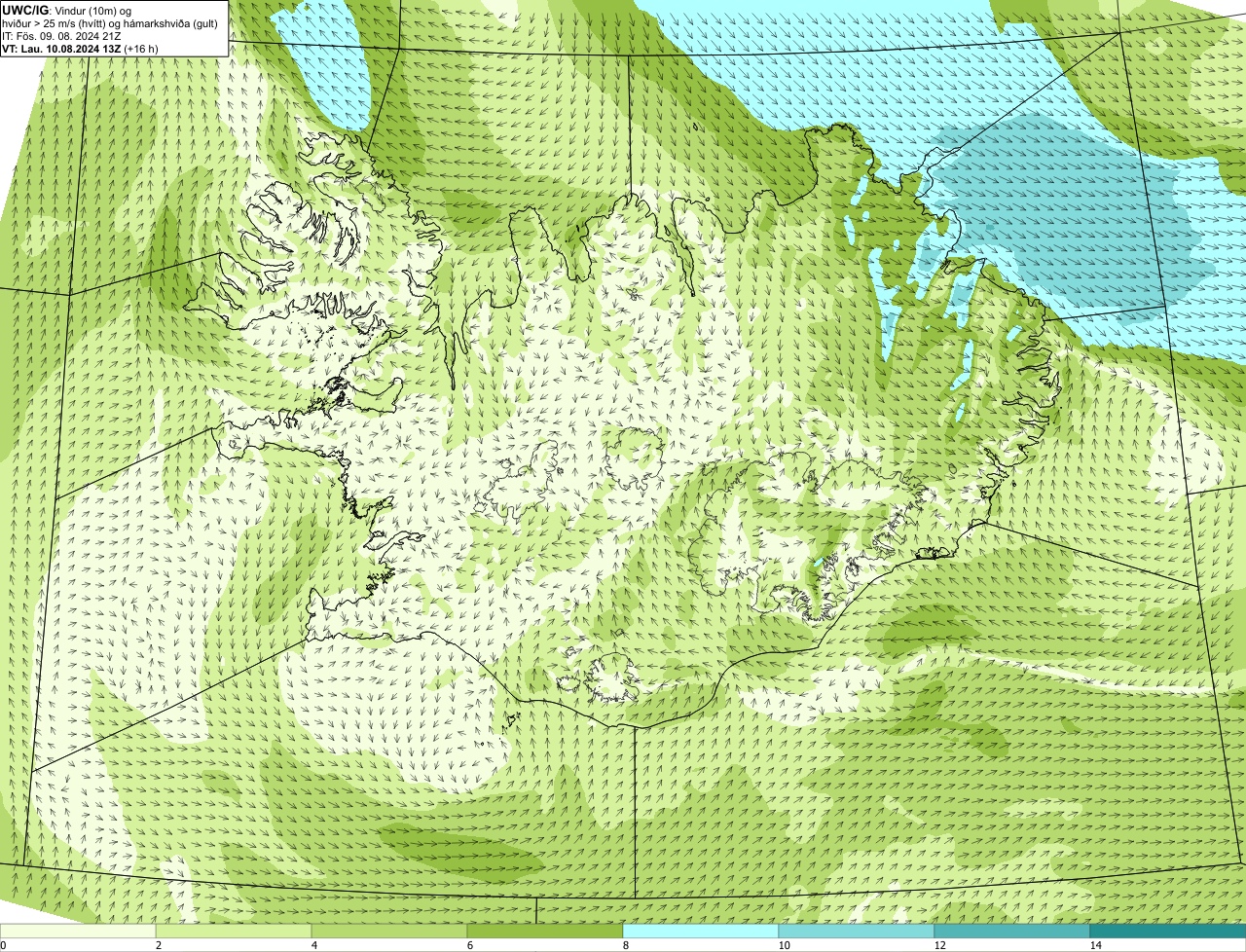Viewport: 1246px width, 952px height.
Task: Click the 8–10 m/s light cyan legend swatch
Action: click(x=701, y=931)
